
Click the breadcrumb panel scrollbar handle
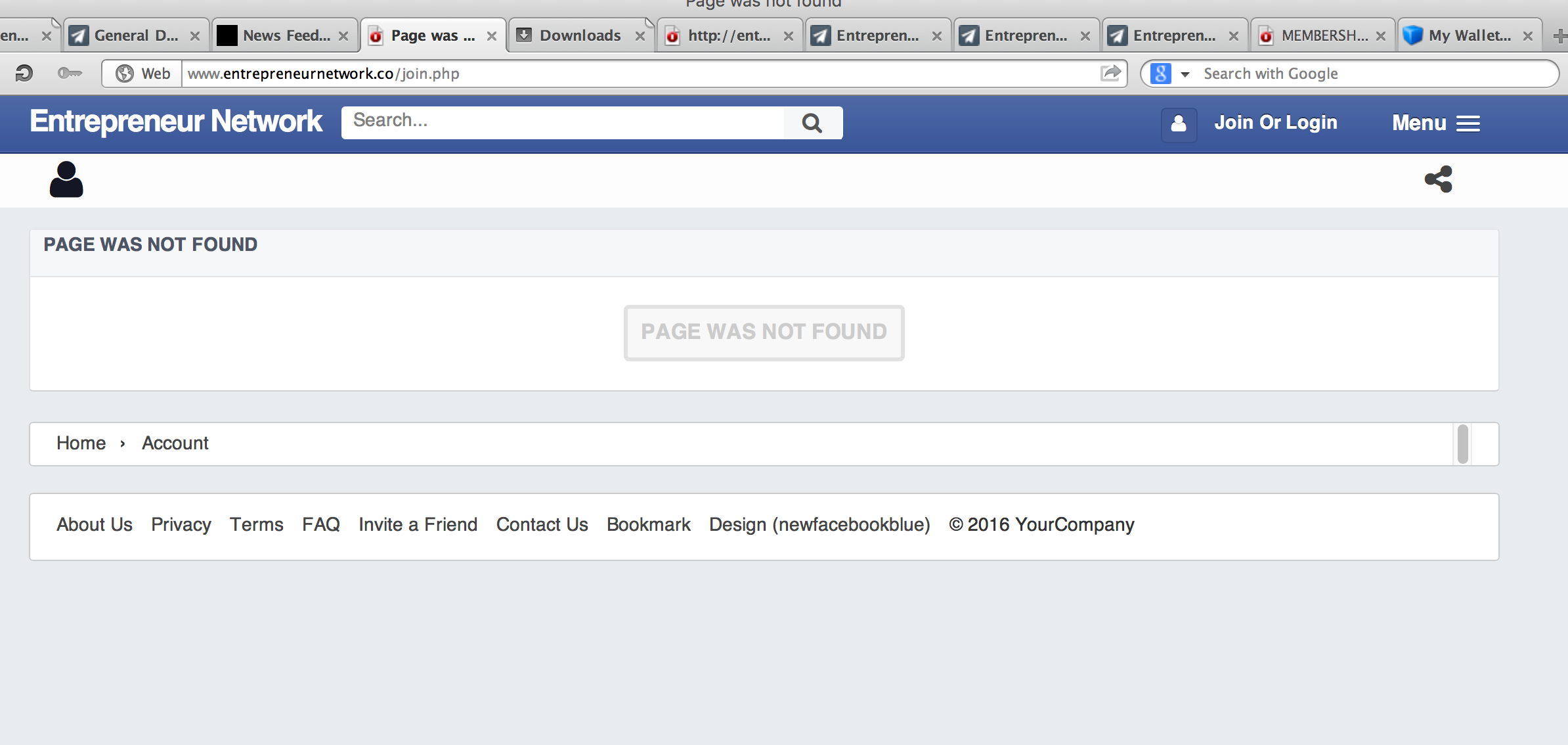point(1462,444)
